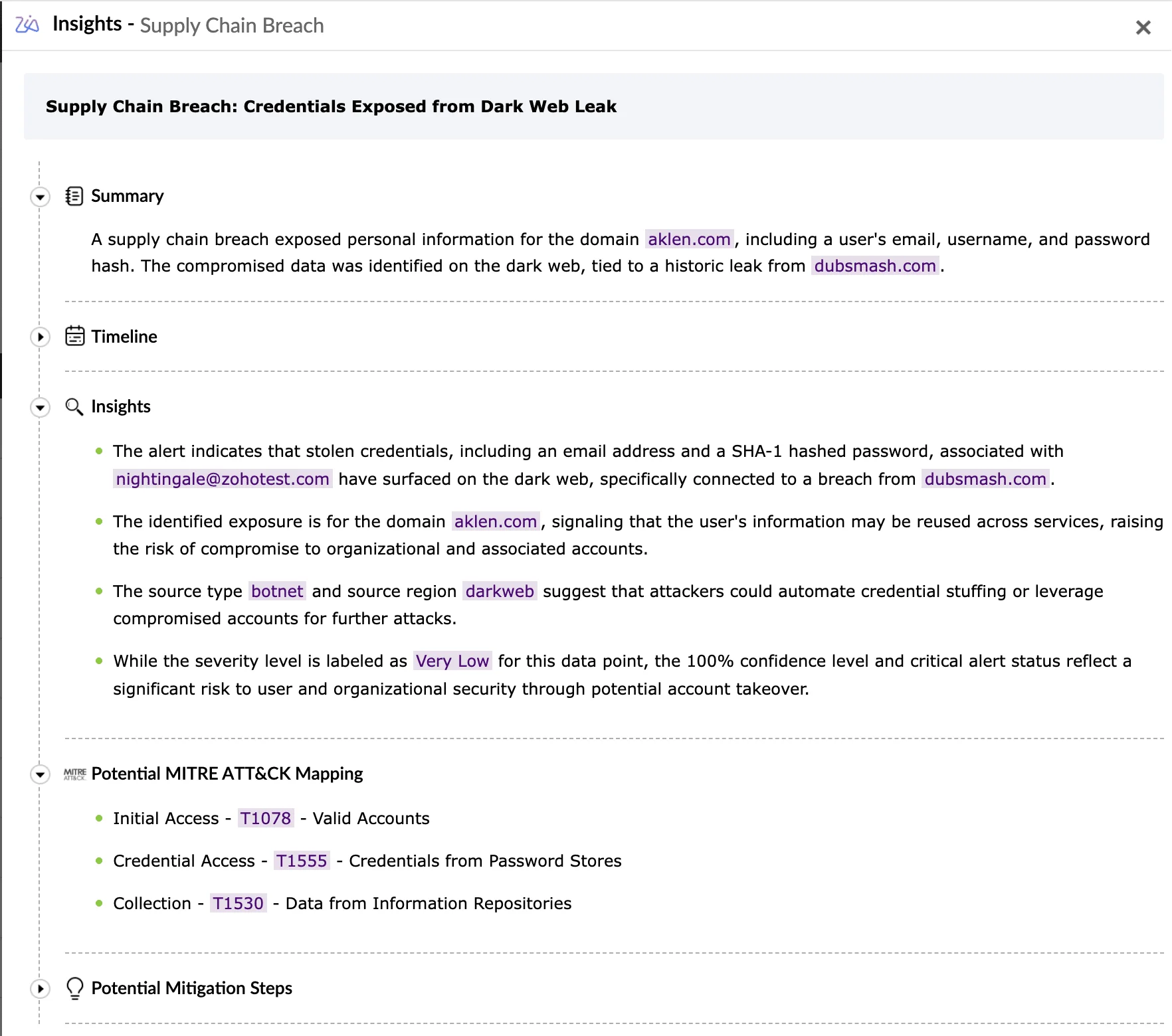This screenshot has height=1036, width=1172.
Task: Click the Very Low severity tag
Action: pos(452,661)
